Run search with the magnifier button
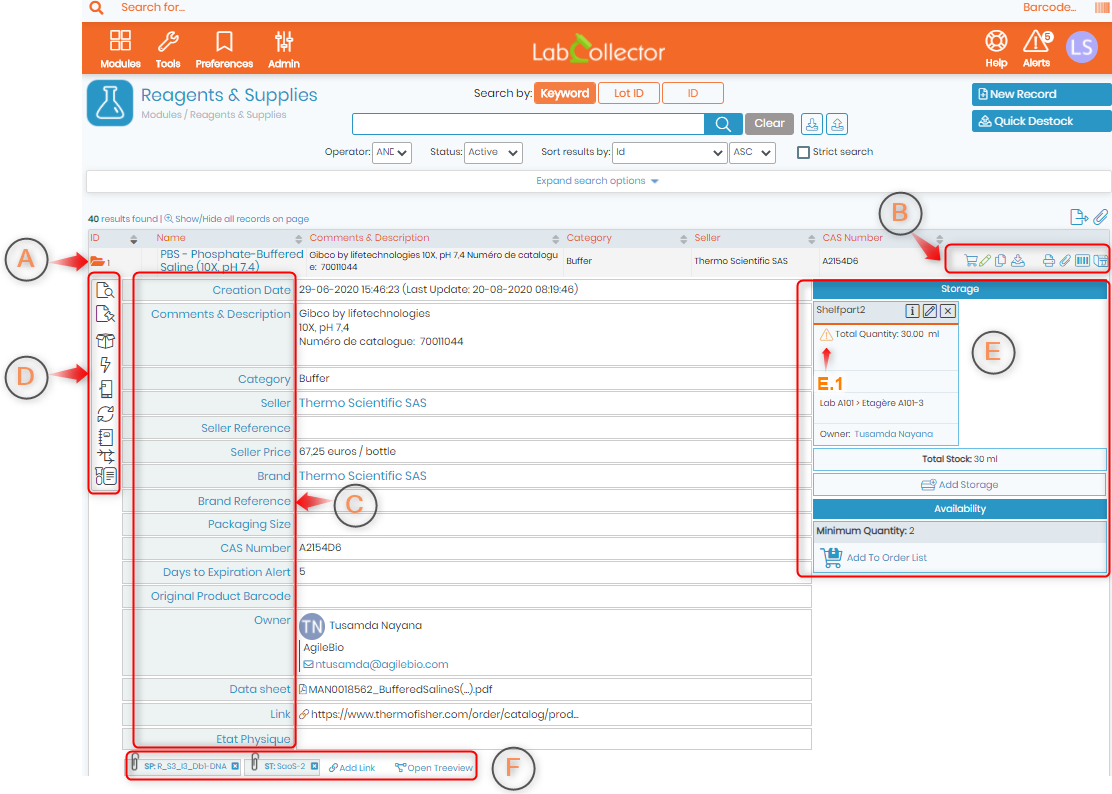Viewport: 1112px width, 794px height. point(723,123)
